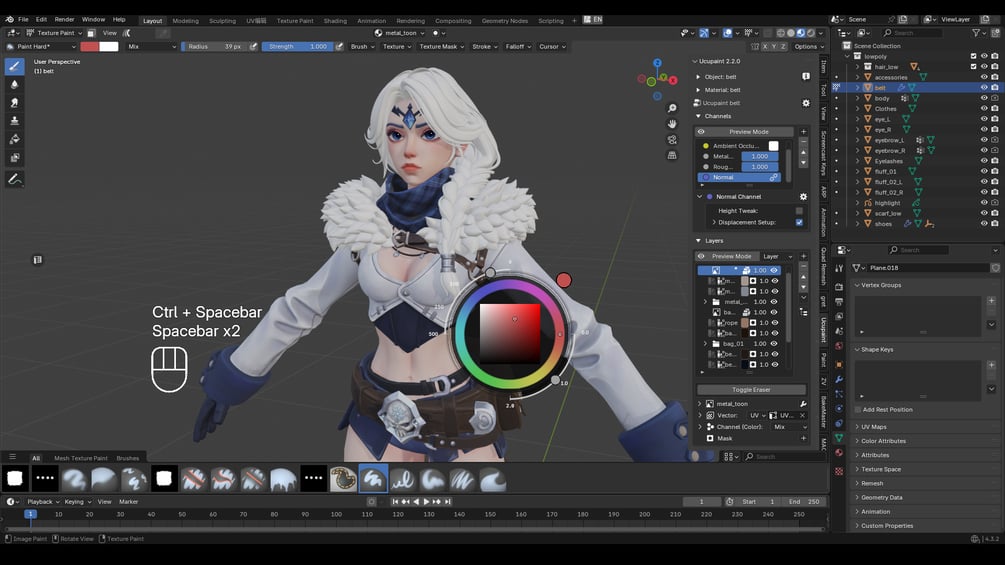
Task: Toggle Displacement Setup checkbox
Action: 799,222
